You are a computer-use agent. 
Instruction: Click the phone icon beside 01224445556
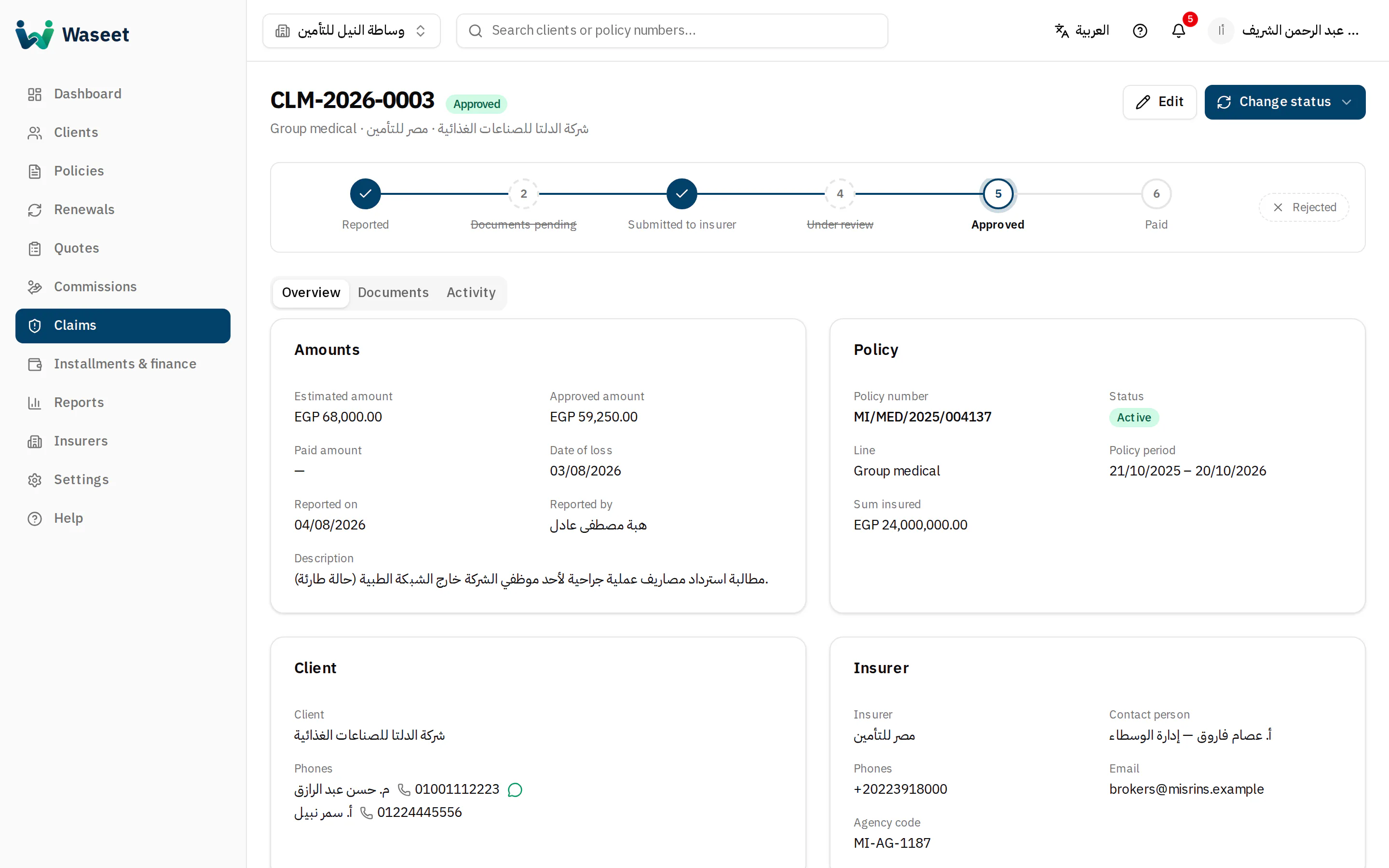point(367,813)
